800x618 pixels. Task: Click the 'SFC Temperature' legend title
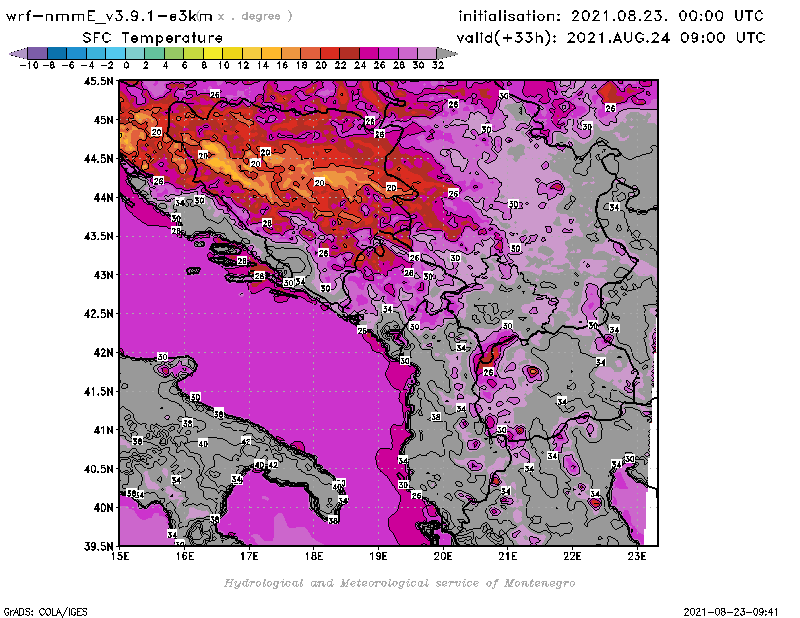click(153, 38)
